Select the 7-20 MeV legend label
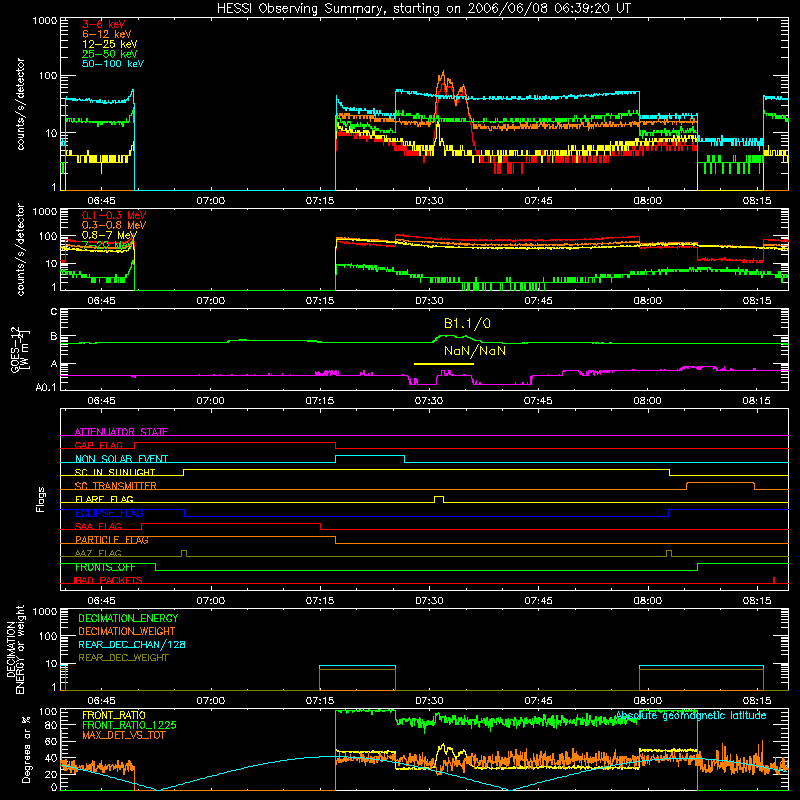Screen dimensions: 800x800 tap(107, 245)
